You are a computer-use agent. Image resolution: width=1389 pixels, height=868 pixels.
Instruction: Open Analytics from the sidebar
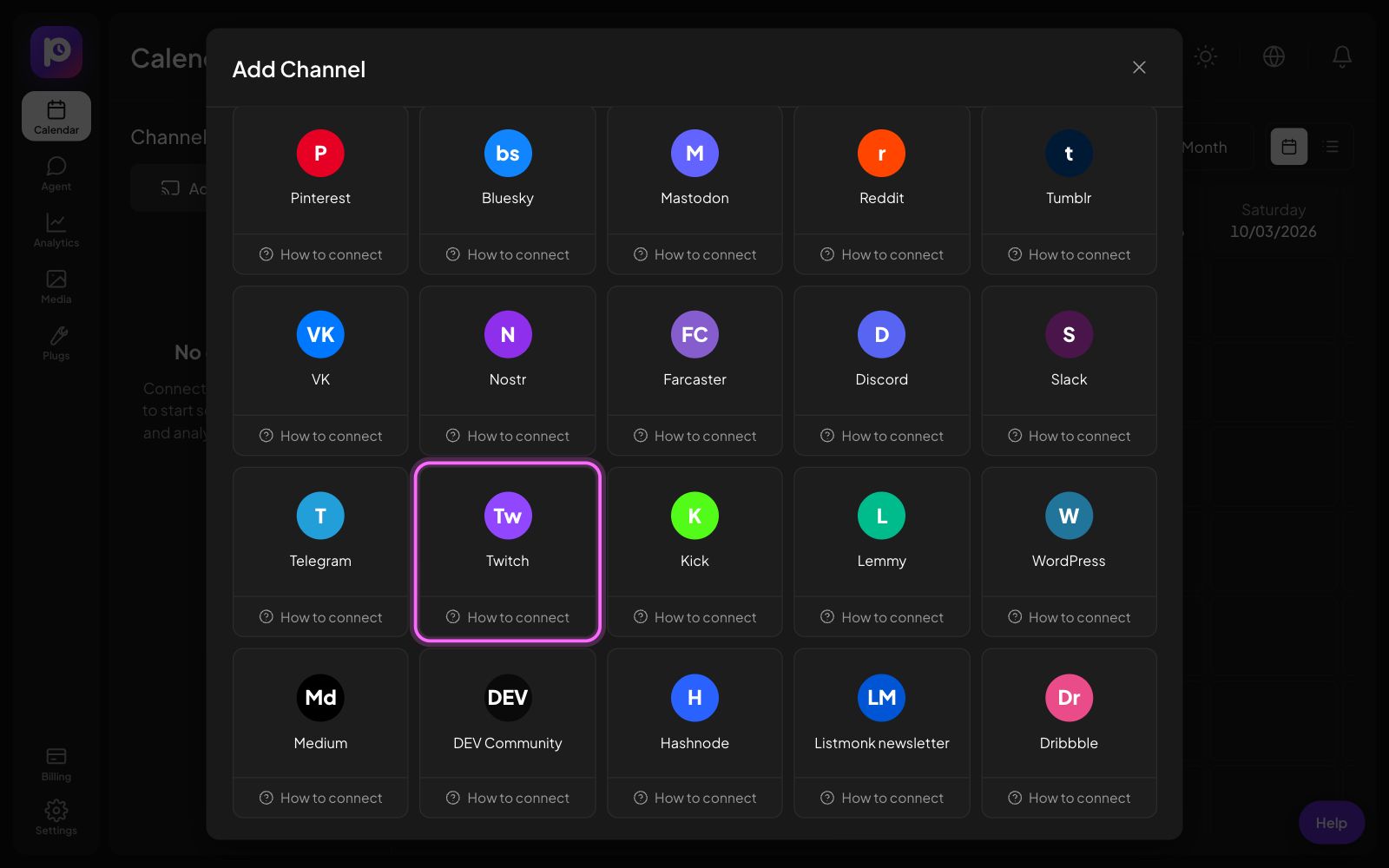click(x=56, y=230)
